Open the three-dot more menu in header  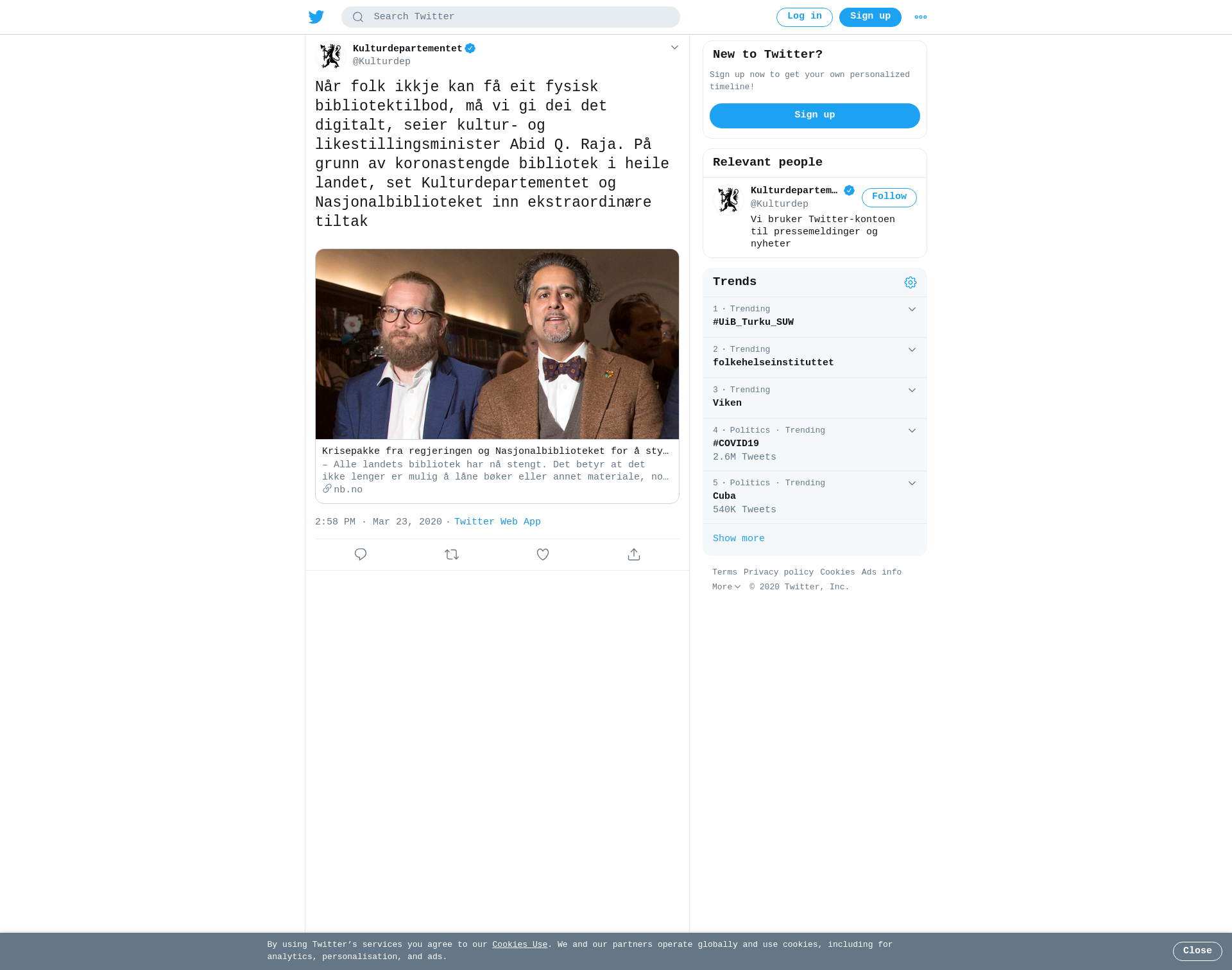(921, 17)
